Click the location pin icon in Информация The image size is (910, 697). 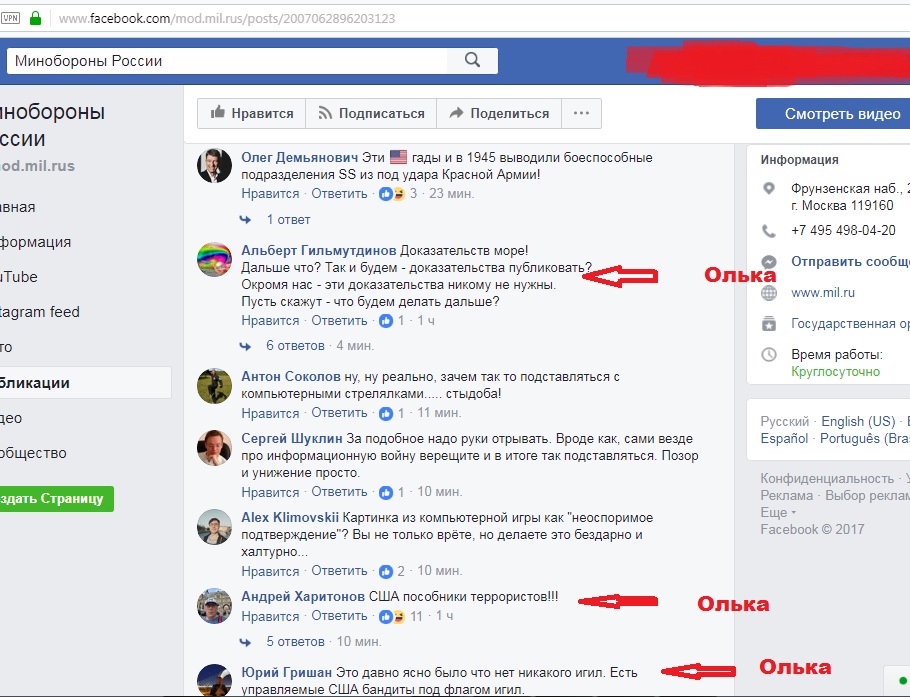click(x=769, y=189)
